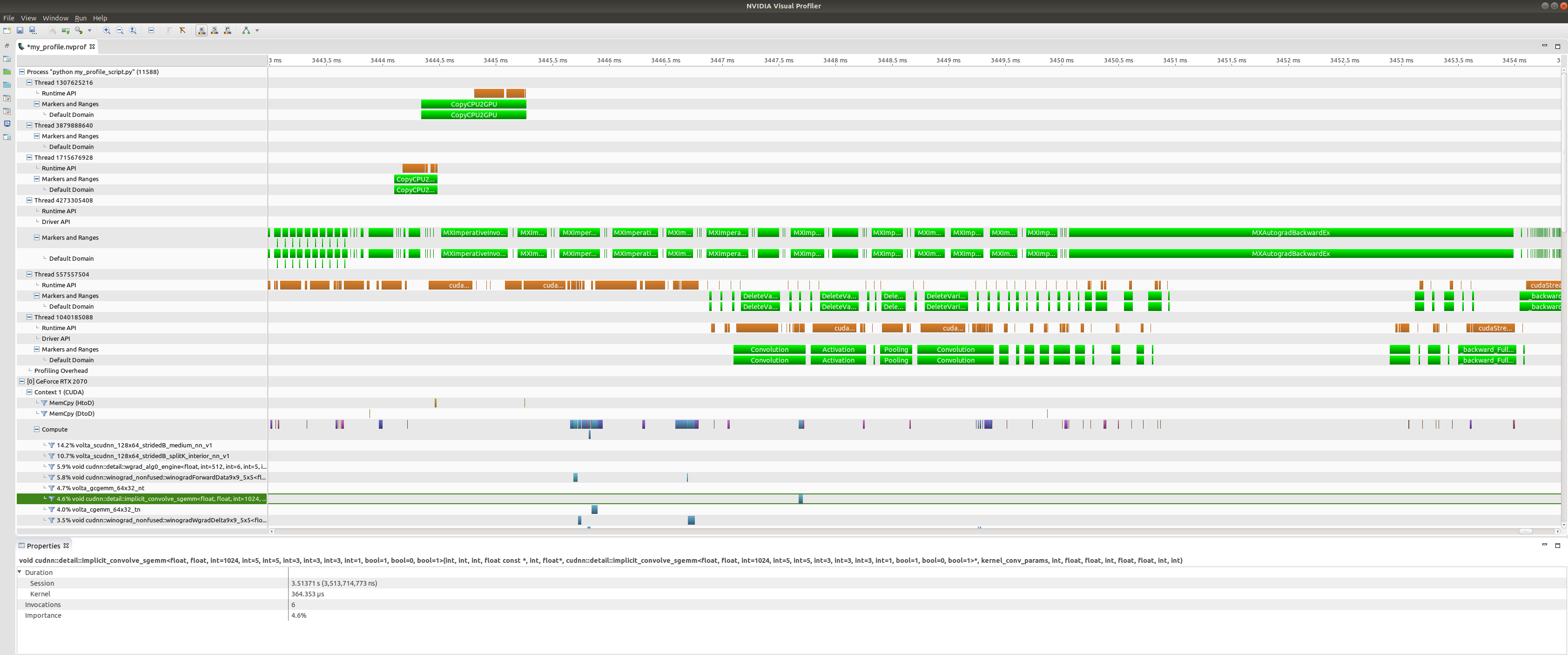The width and height of the screenshot is (1568, 655).
Task: Collapse the Compute section
Action: [36, 429]
